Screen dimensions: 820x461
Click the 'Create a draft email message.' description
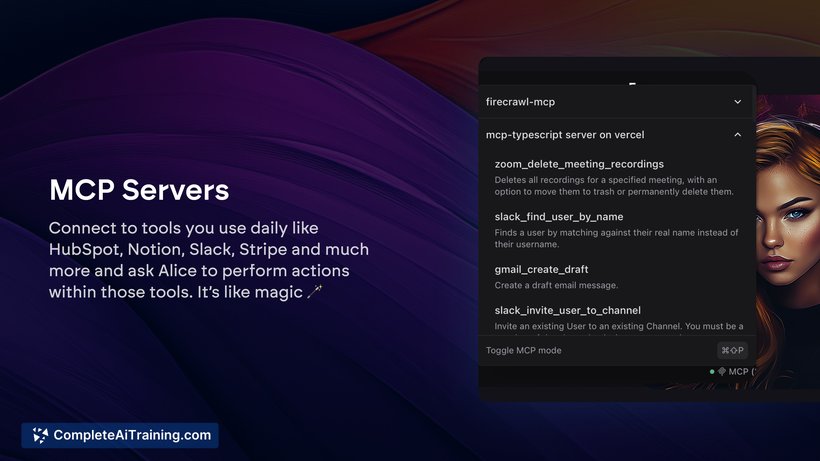[556, 285]
